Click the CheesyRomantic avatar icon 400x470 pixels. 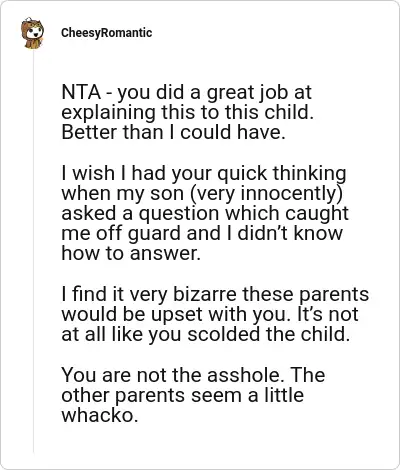[32, 33]
